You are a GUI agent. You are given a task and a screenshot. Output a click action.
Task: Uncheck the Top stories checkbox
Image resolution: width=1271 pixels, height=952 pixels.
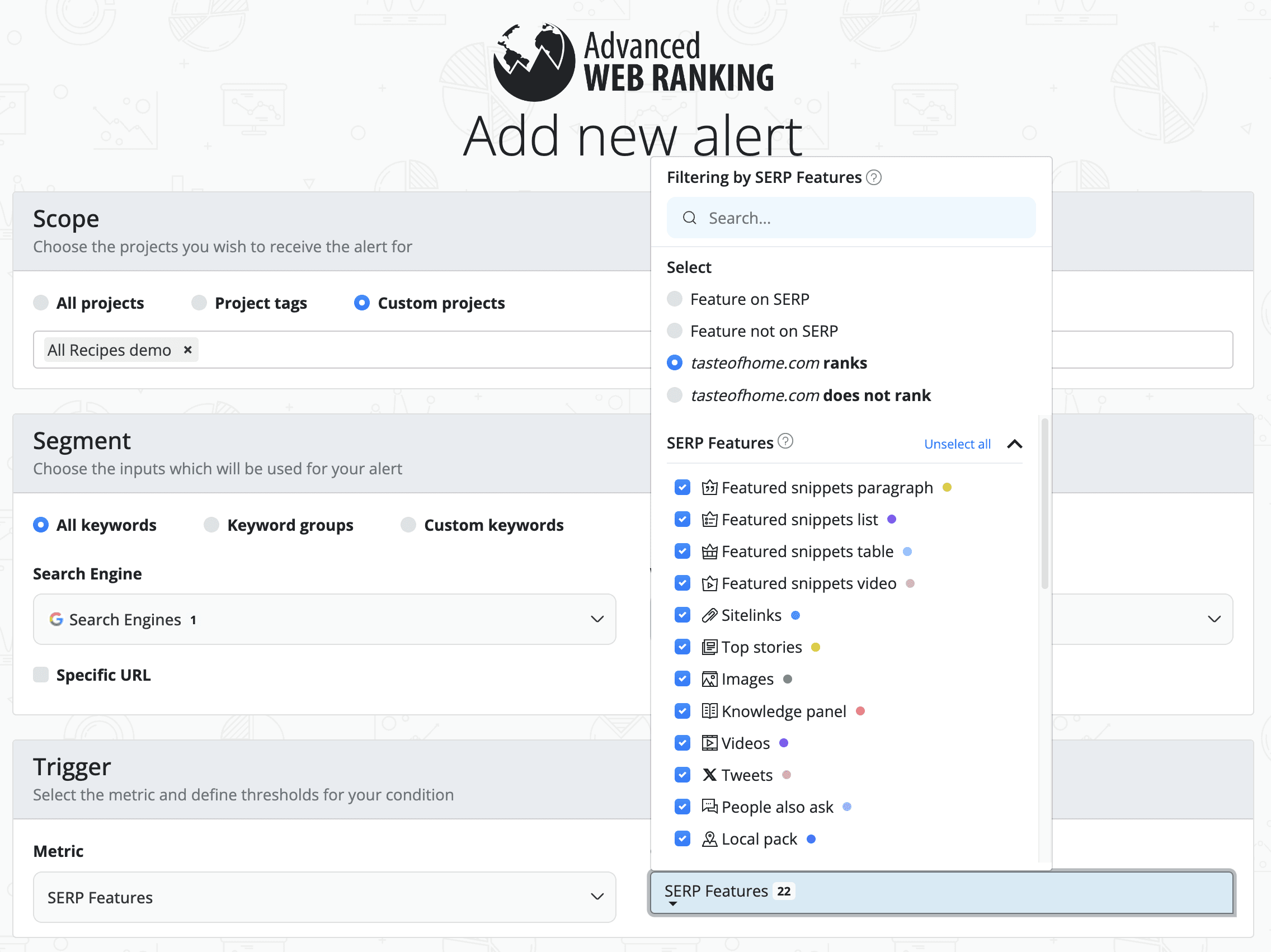[682, 648]
